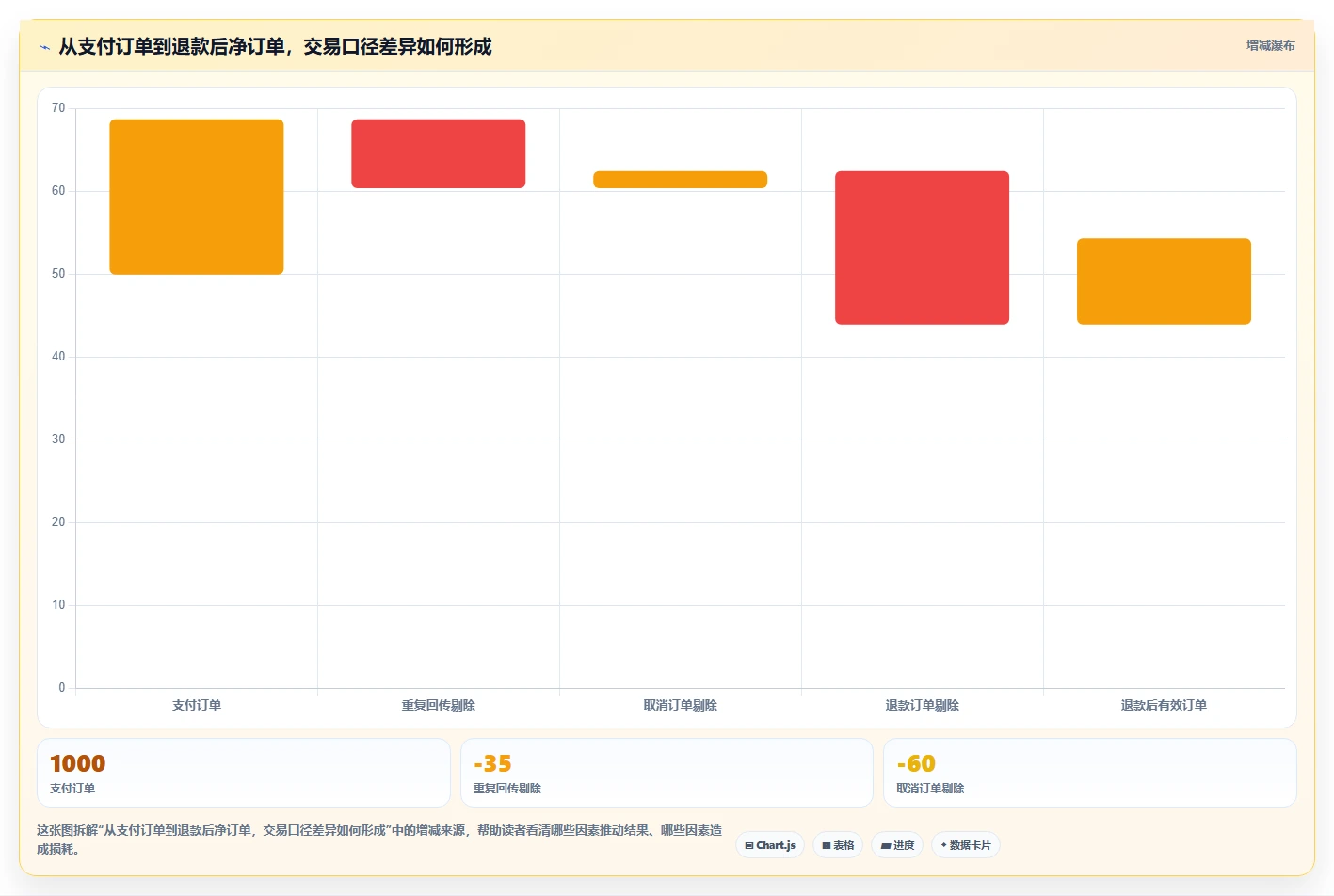Click y-axis tick label 70

pos(58,108)
